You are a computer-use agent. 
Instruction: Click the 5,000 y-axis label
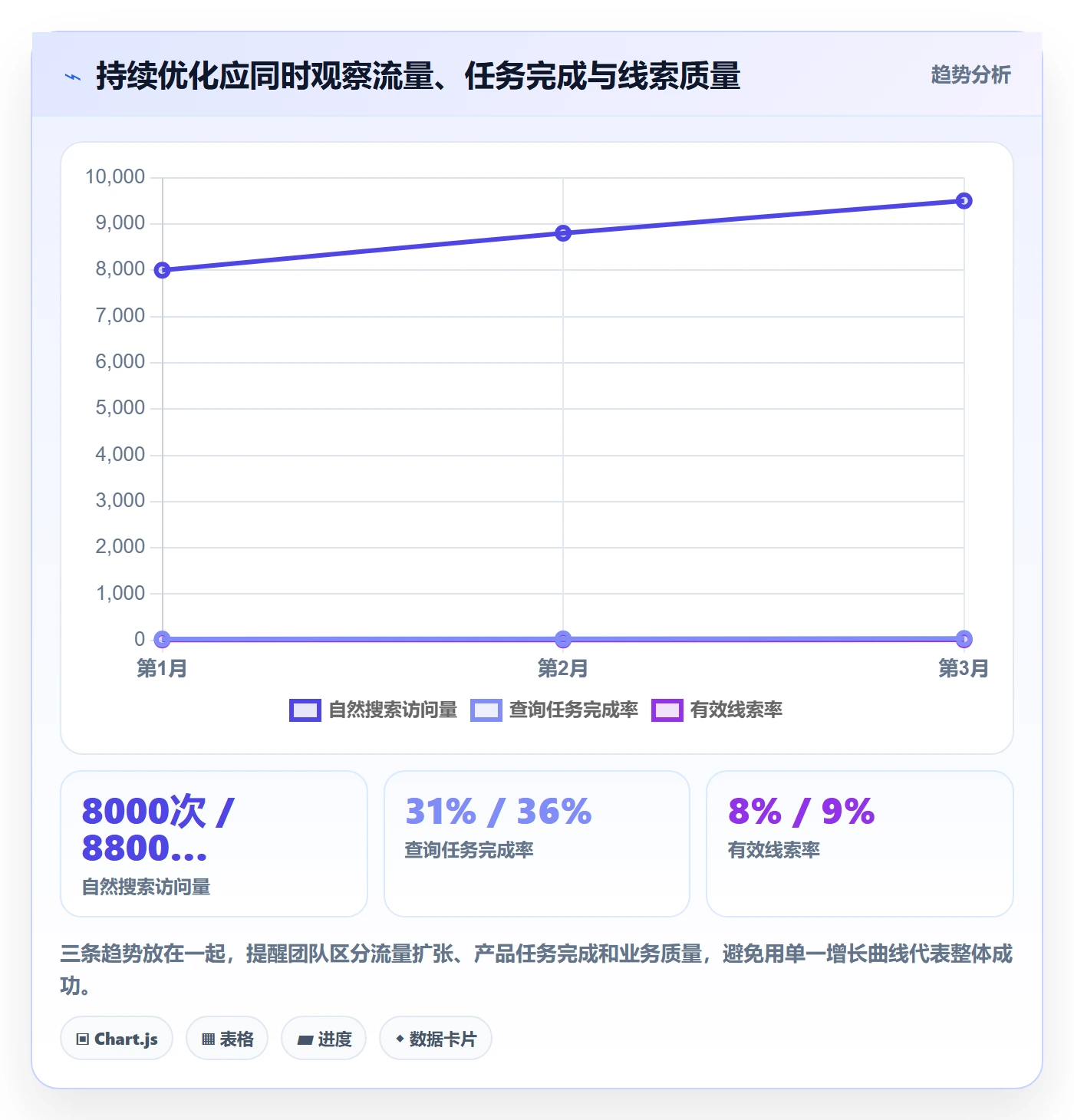pos(120,408)
